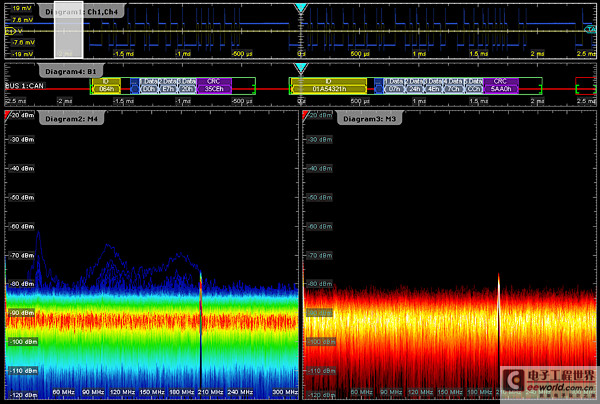
Task: Click the cyan trigger marker above Diagram4
Action: click(301, 68)
